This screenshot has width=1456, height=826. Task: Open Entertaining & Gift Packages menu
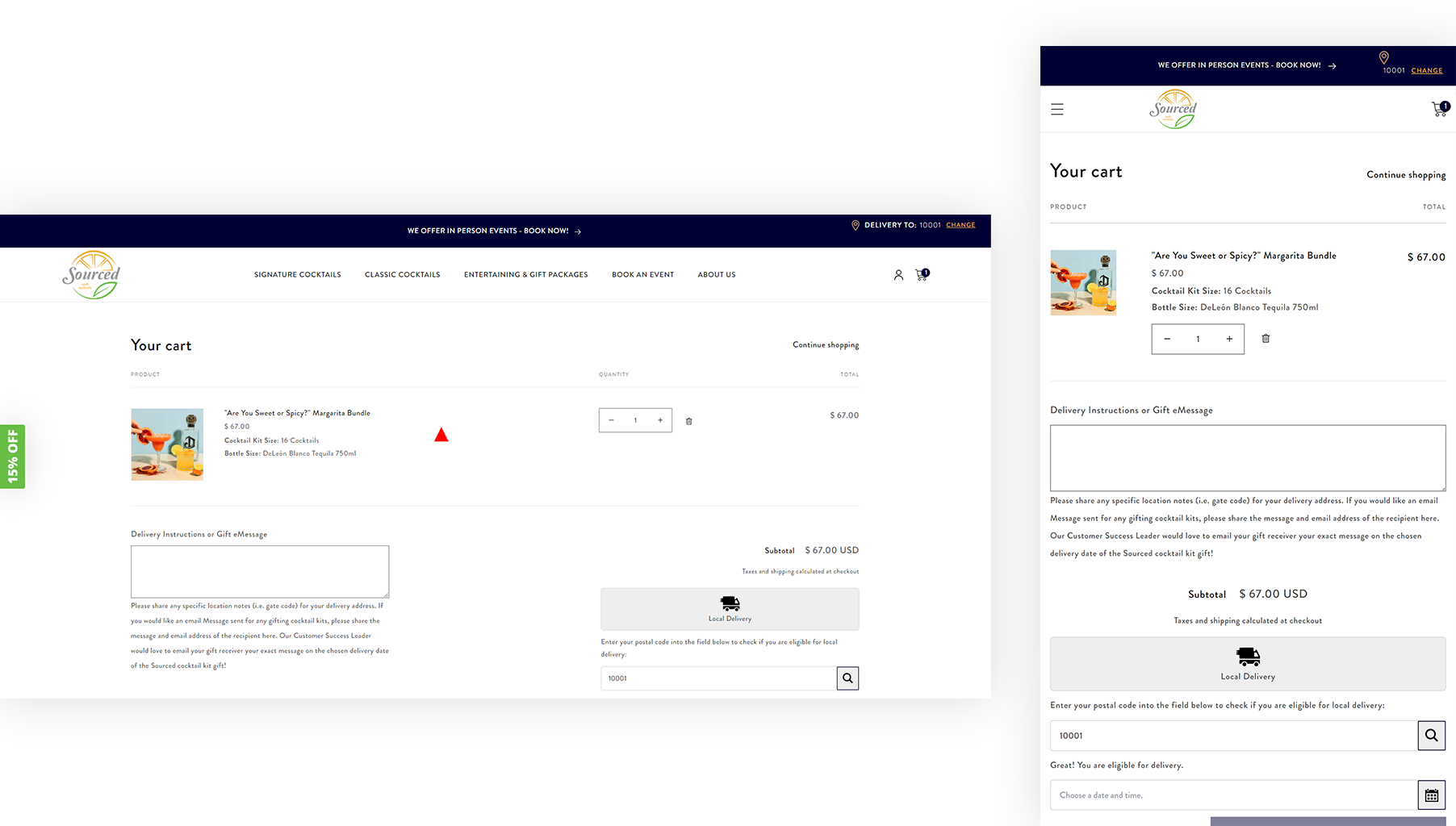tap(525, 275)
